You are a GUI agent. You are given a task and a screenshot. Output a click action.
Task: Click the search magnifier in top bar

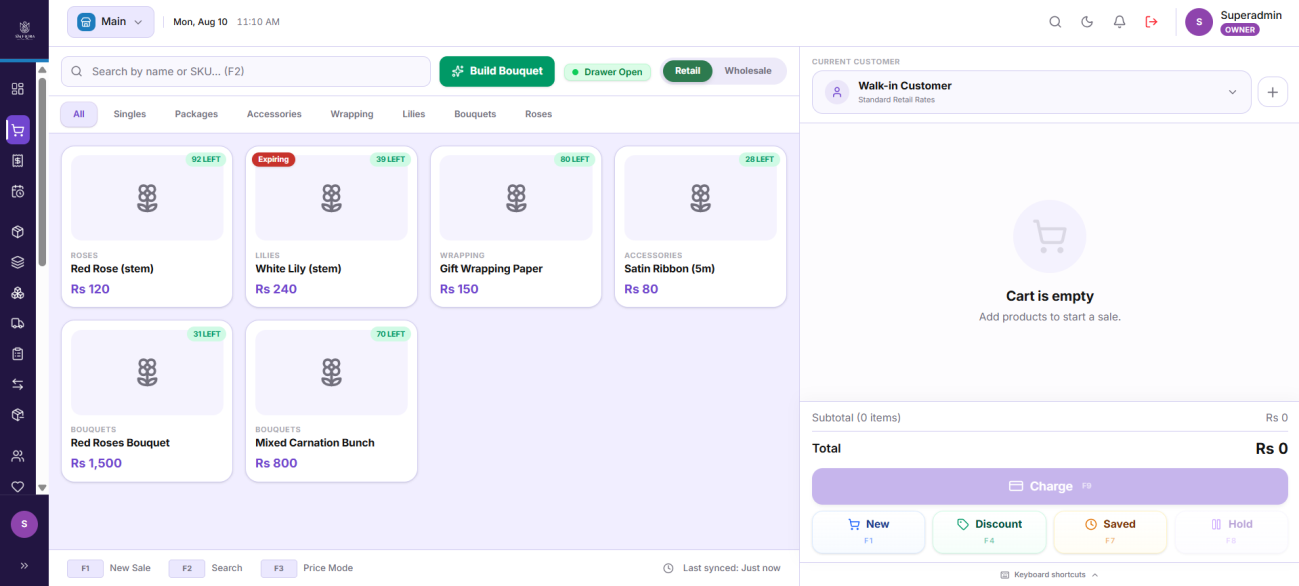click(x=1055, y=22)
